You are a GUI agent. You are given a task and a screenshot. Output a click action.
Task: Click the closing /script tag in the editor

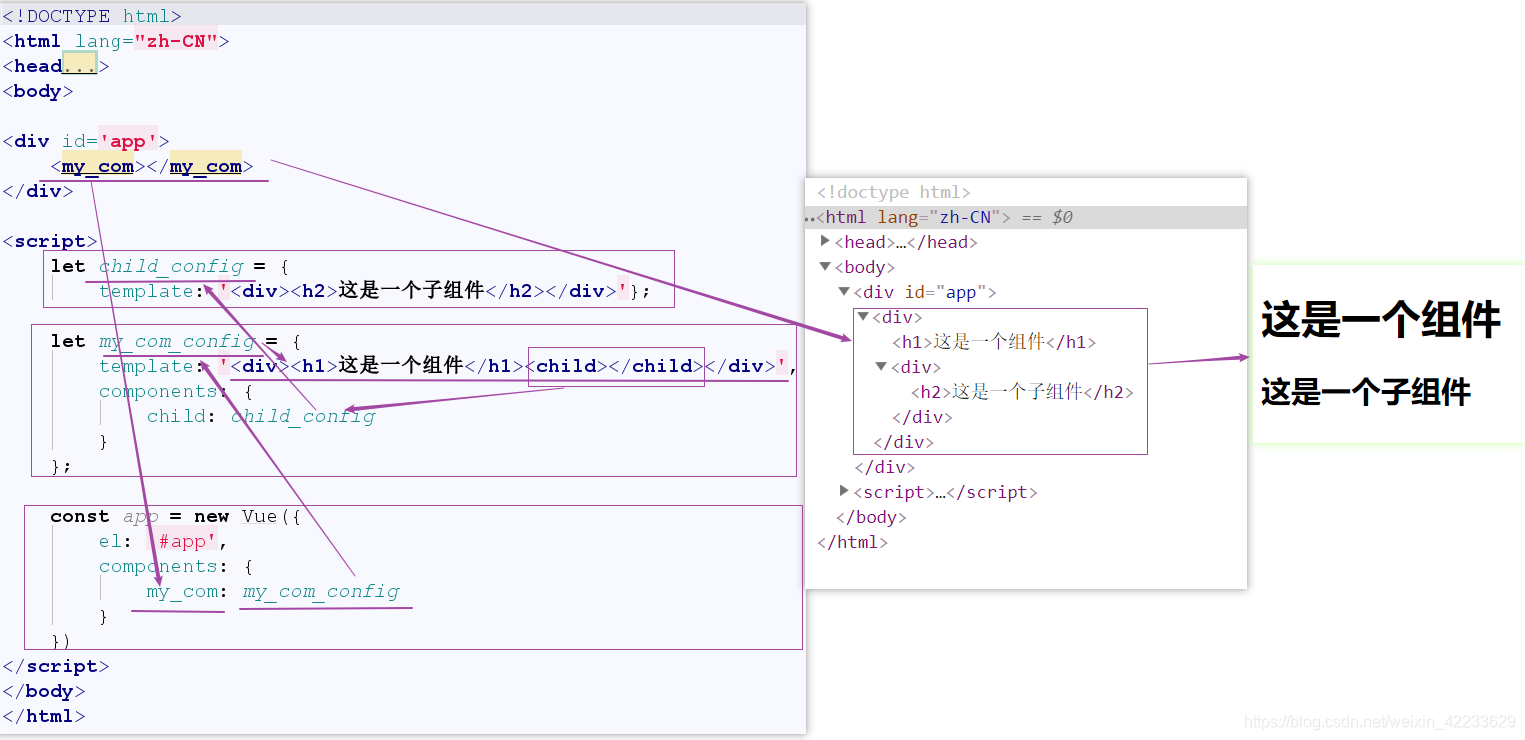[x=56, y=666]
